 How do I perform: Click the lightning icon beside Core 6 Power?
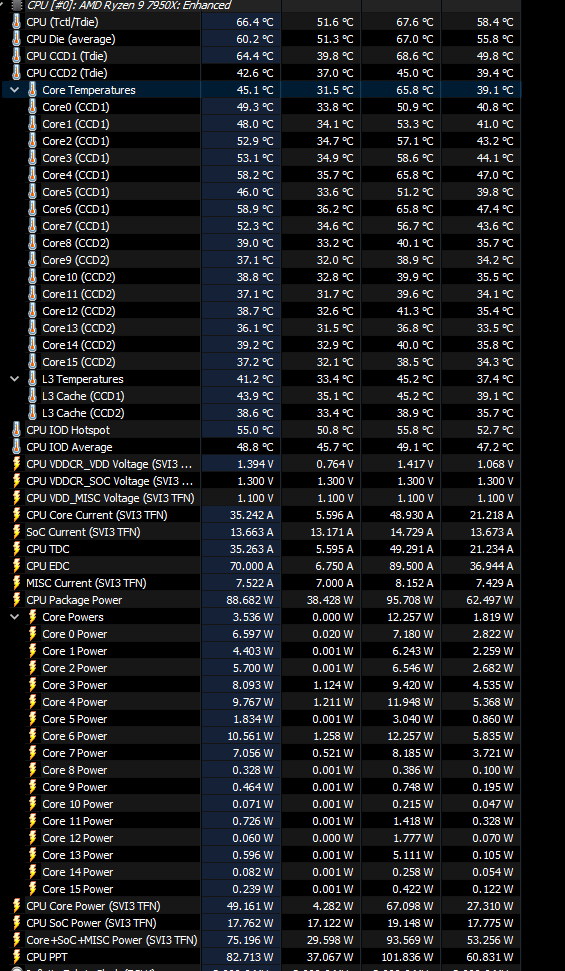[x=32, y=736]
